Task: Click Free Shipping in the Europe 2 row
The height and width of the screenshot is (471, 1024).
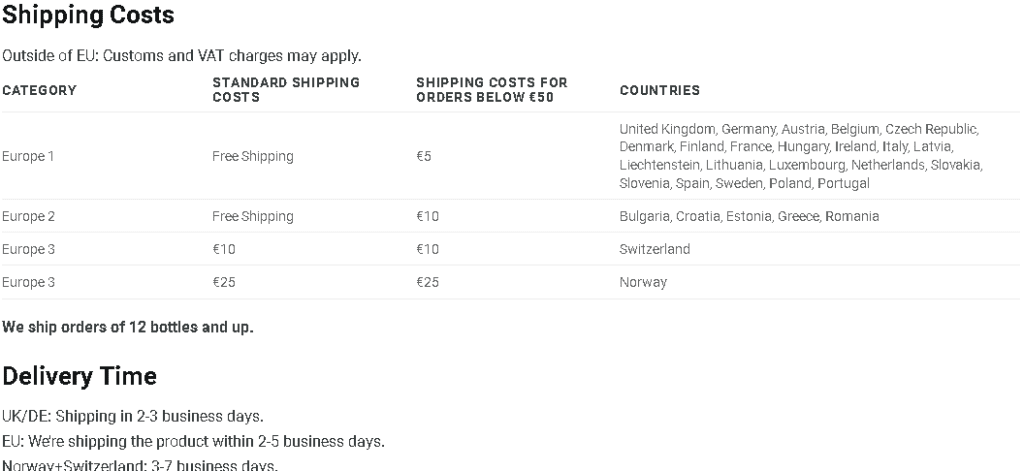Action: [253, 216]
